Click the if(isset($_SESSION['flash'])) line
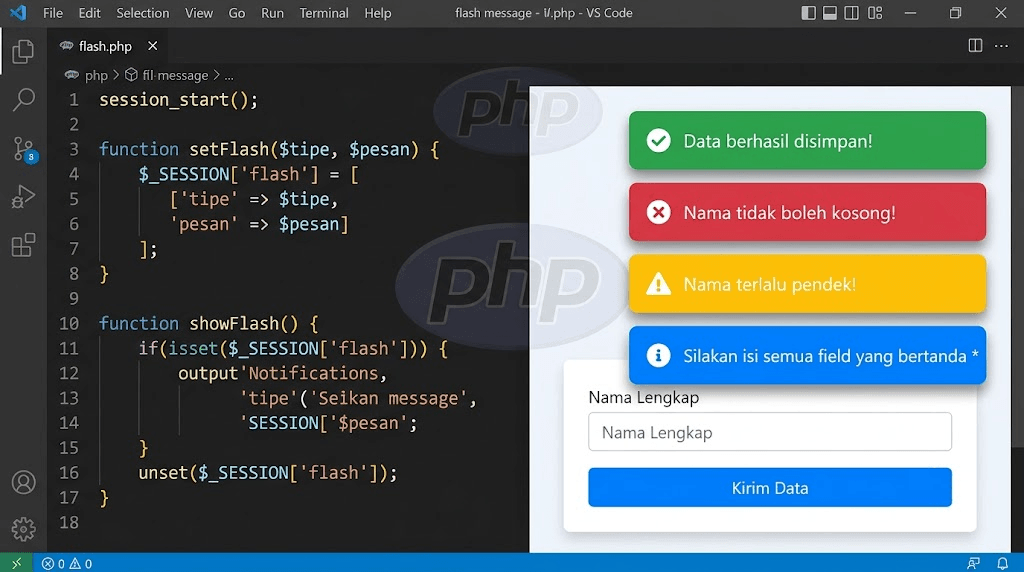 pyautogui.click(x=293, y=349)
